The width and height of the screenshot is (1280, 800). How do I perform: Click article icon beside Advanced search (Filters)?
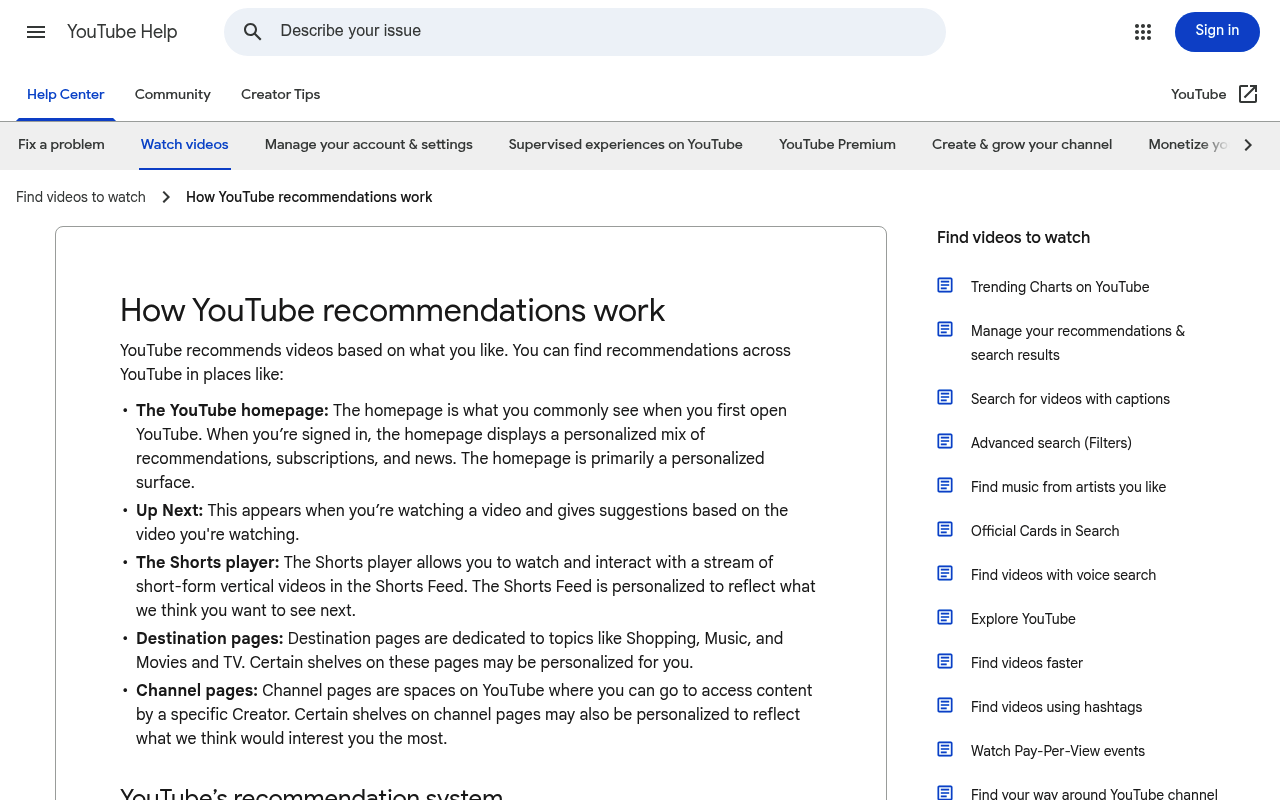(x=945, y=441)
